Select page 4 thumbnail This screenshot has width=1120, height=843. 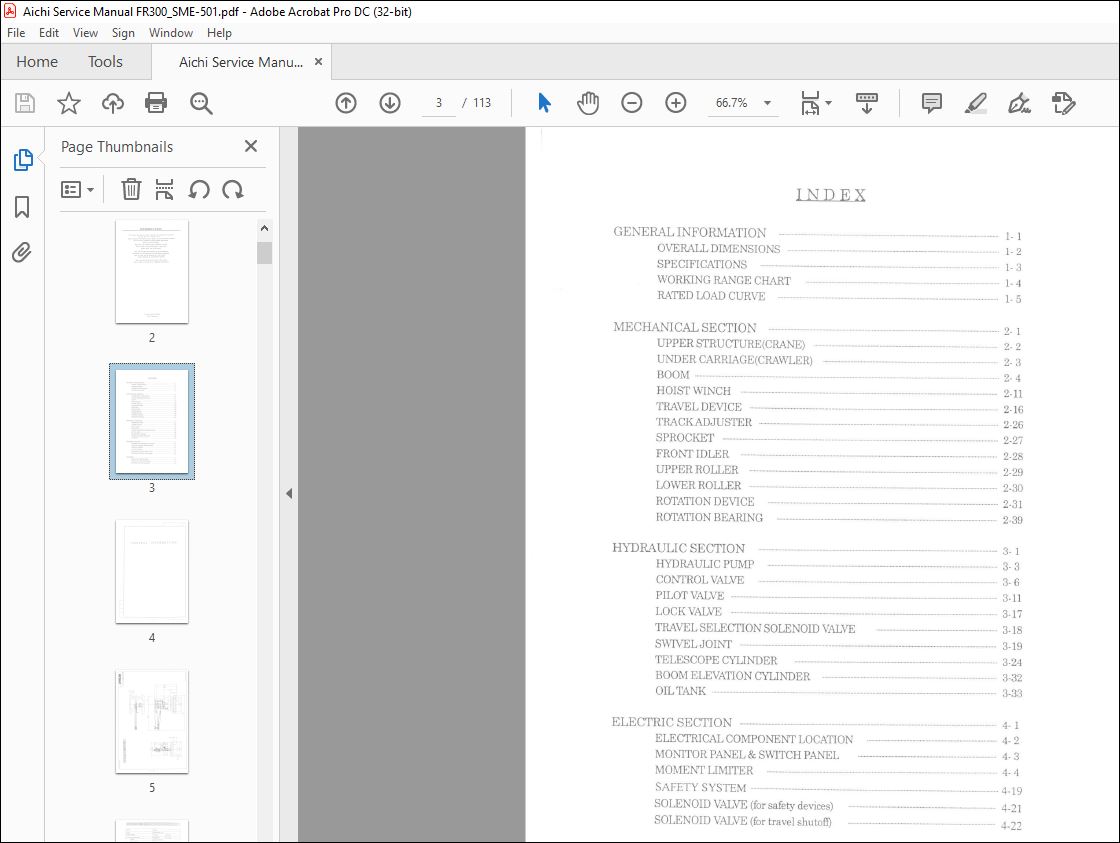click(x=152, y=572)
